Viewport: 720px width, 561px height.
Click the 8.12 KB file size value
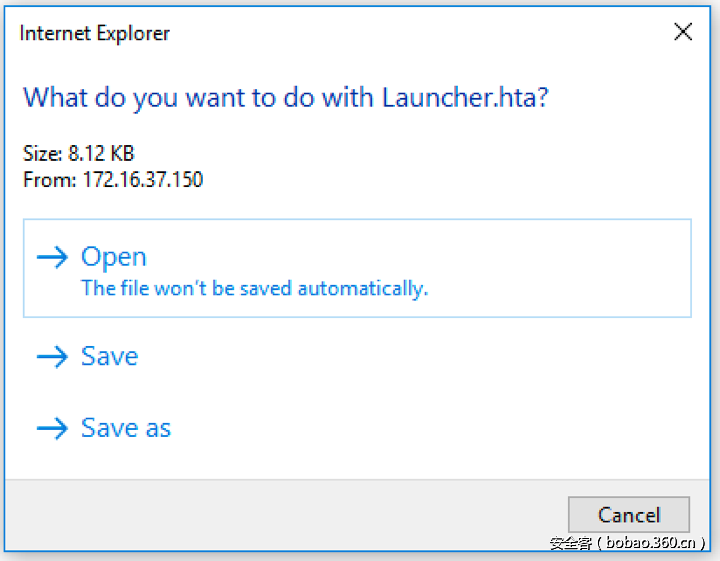tap(101, 154)
